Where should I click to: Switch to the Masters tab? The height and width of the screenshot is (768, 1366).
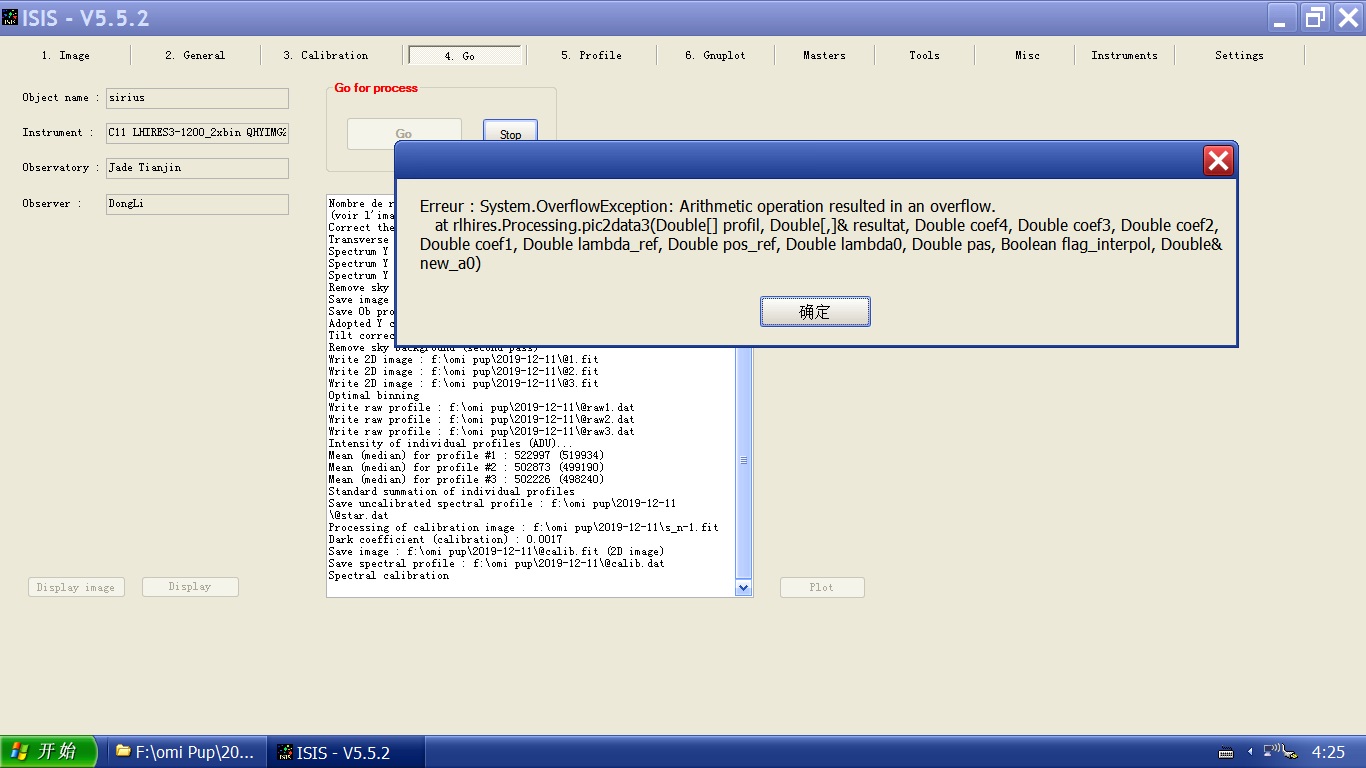(824, 56)
